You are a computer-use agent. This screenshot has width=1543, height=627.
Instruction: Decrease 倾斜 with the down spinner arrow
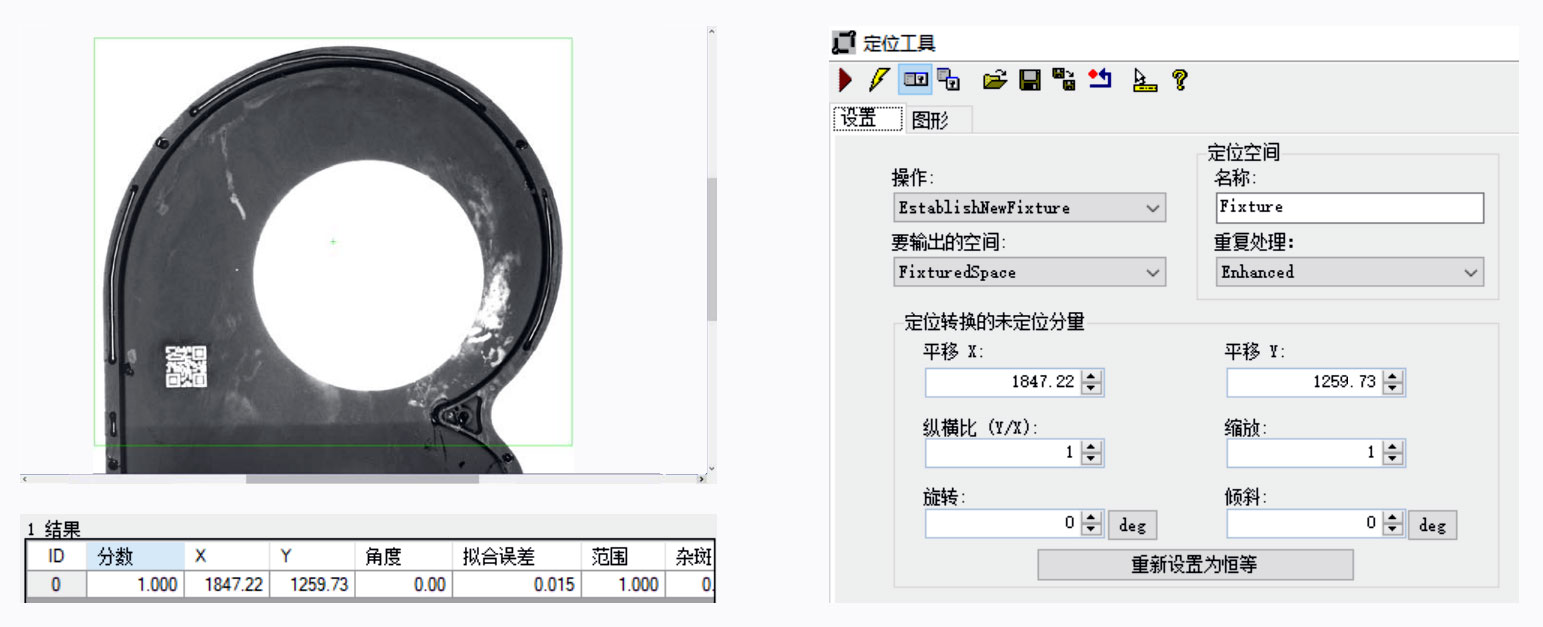click(x=1394, y=529)
